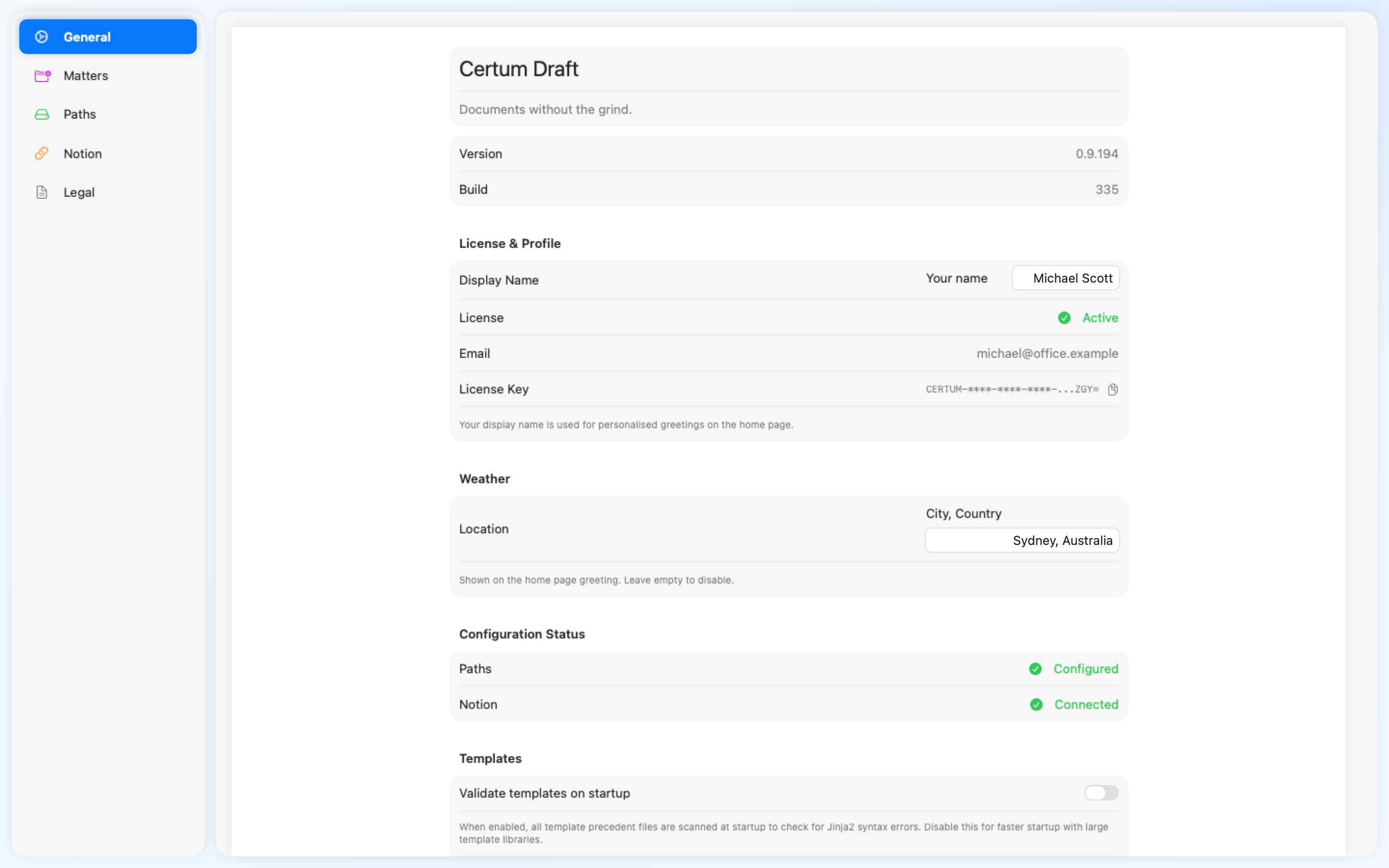The width and height of the screenshot is (1389, 868).
Task: Click the email michael@office.example
Action: (1048, 353)
